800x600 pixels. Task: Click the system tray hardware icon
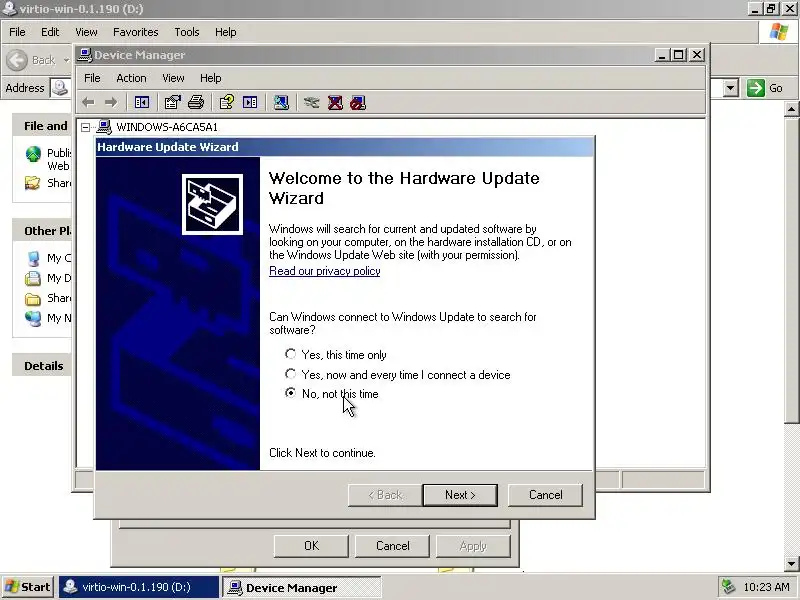729,587
